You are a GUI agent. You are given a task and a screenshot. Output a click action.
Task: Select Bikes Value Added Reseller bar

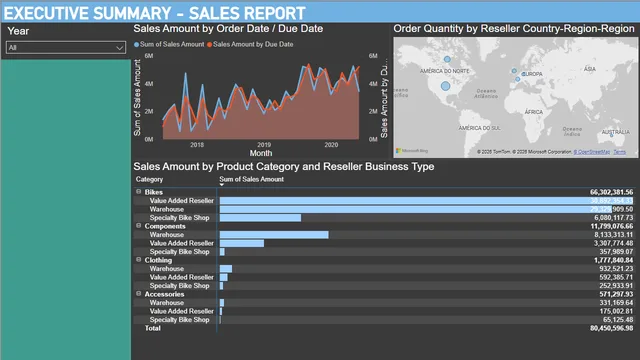(426, 201)
